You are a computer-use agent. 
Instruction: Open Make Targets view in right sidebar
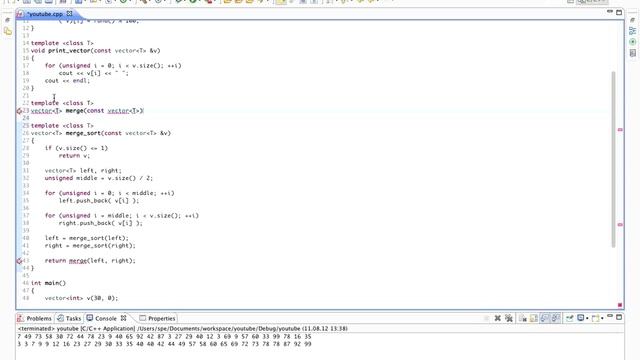[633, 42]
